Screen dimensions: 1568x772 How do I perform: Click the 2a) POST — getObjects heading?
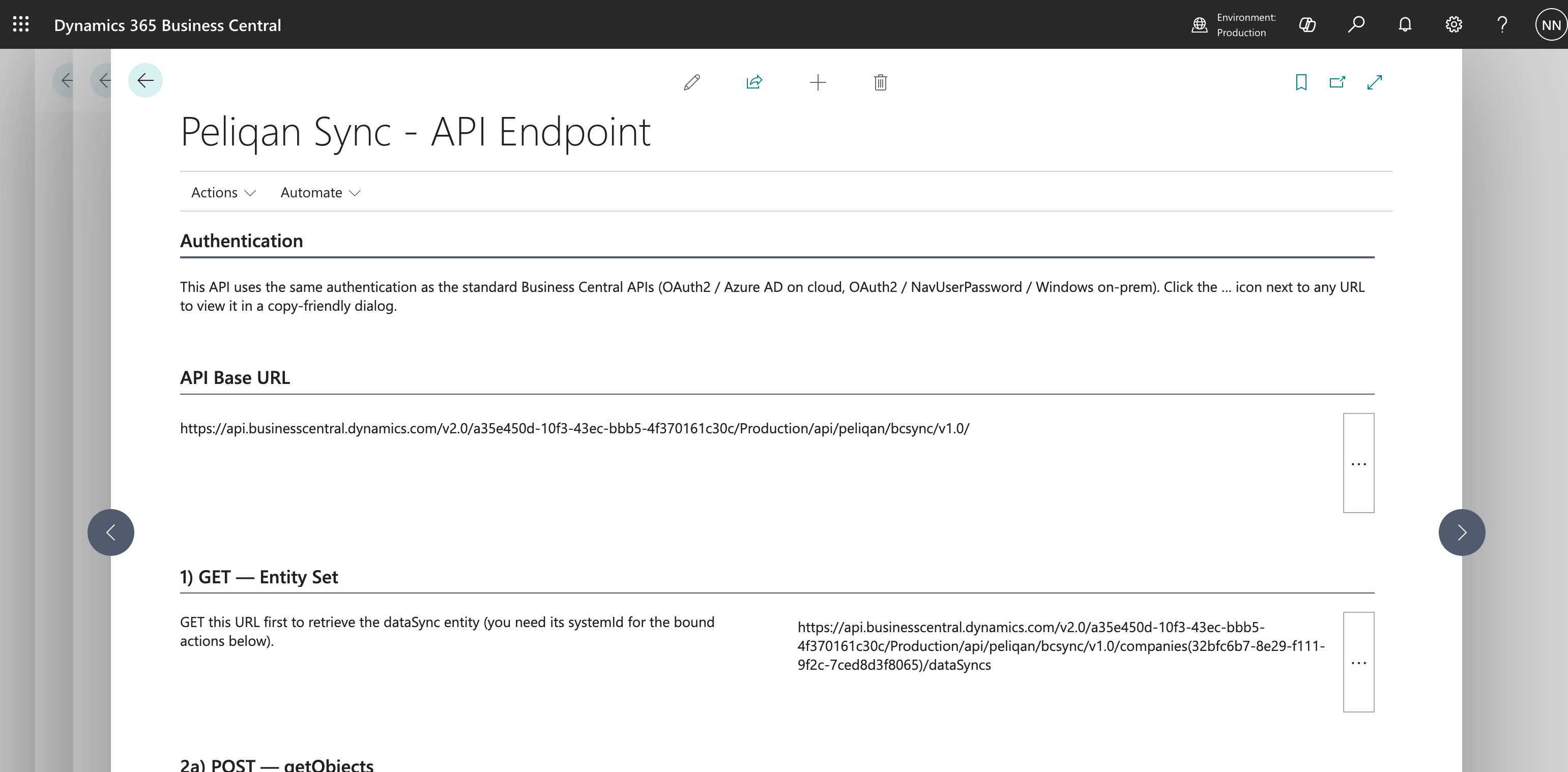pyautogui.click(x=276, y=765)
